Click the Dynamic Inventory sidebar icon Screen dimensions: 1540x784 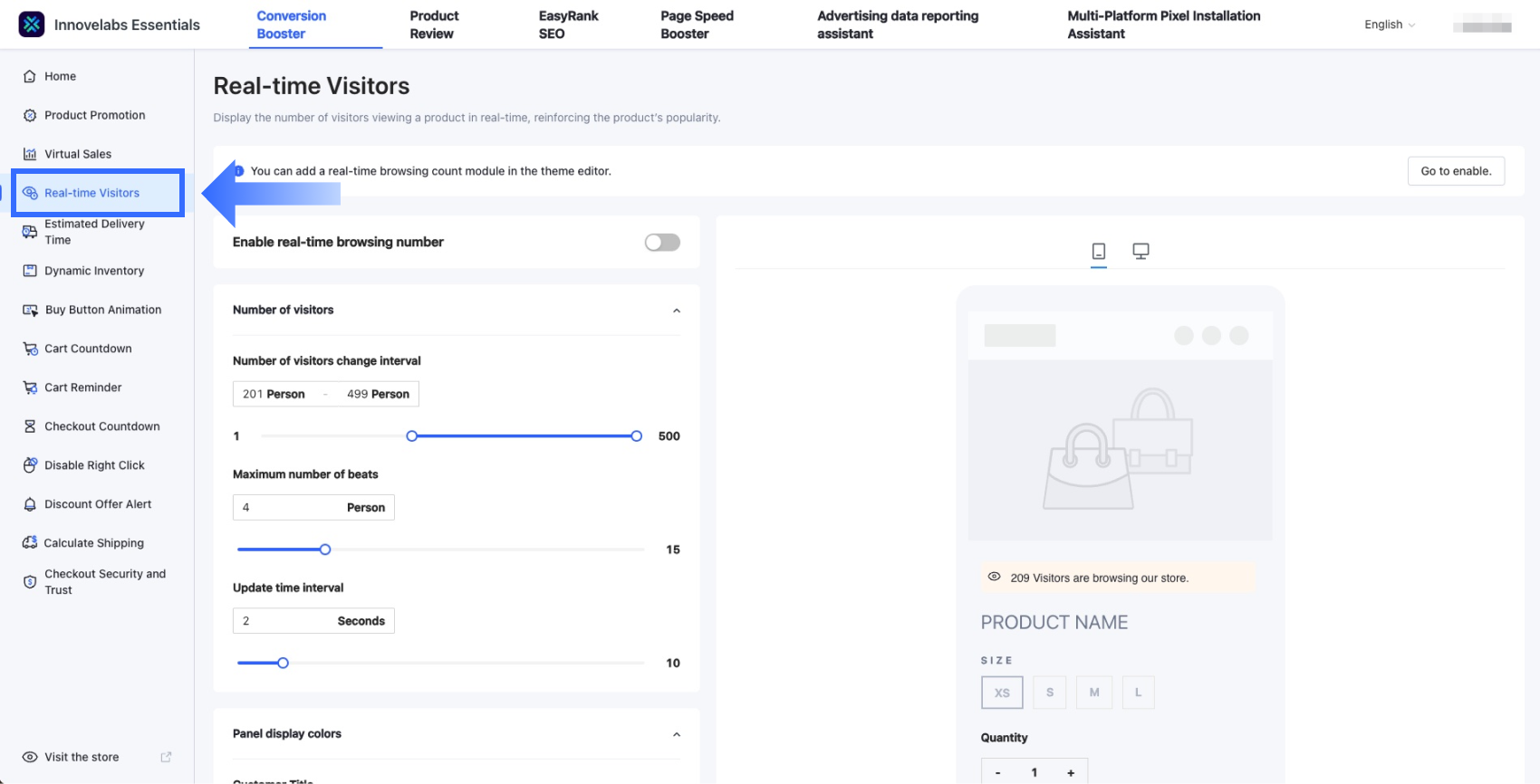point(30,271)
